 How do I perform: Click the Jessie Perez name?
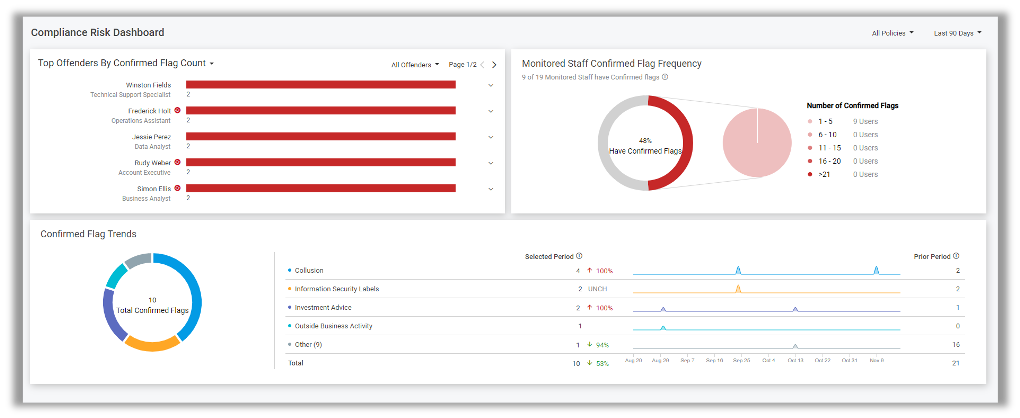(x=152, y=137)
